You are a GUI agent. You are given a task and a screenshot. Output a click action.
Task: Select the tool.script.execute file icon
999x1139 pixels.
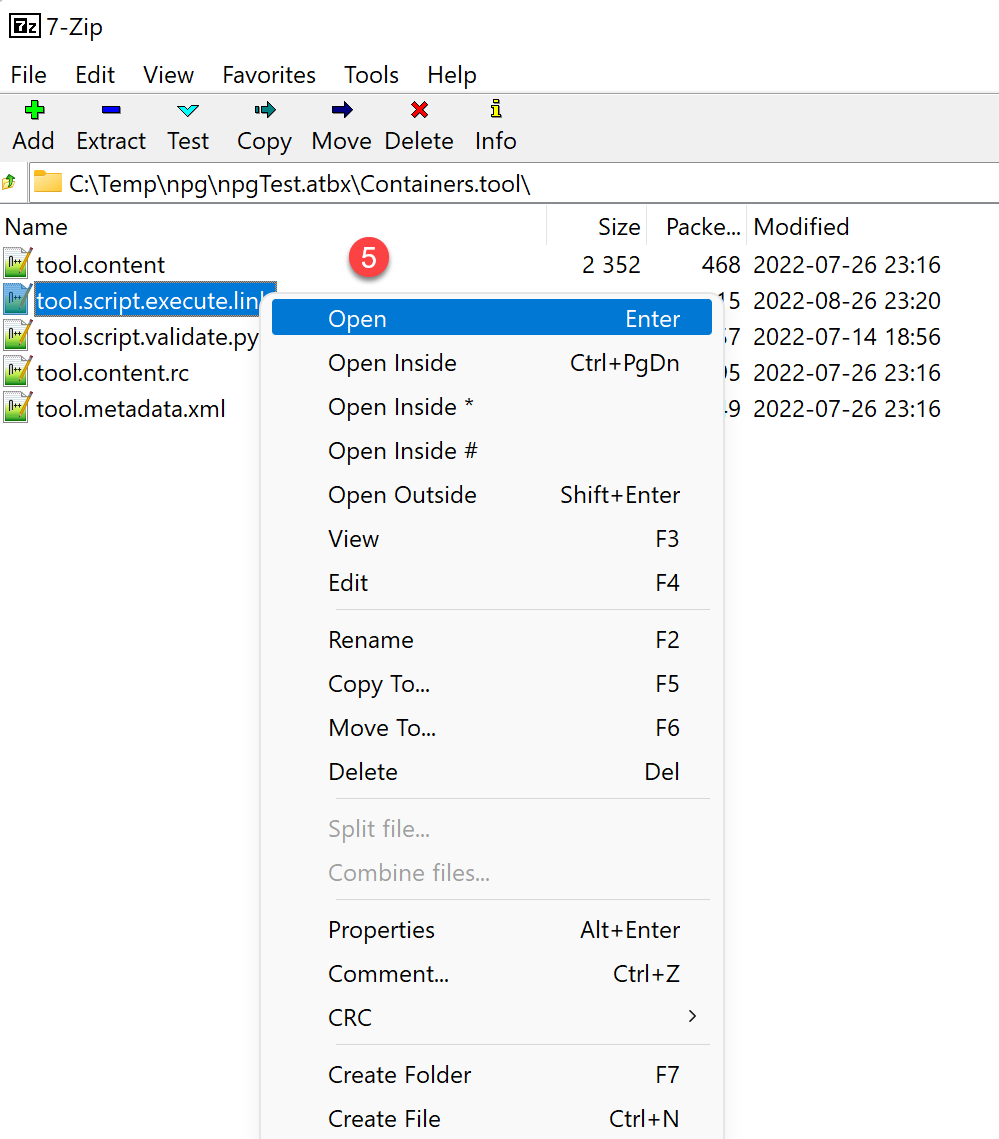tap(17, 299)
